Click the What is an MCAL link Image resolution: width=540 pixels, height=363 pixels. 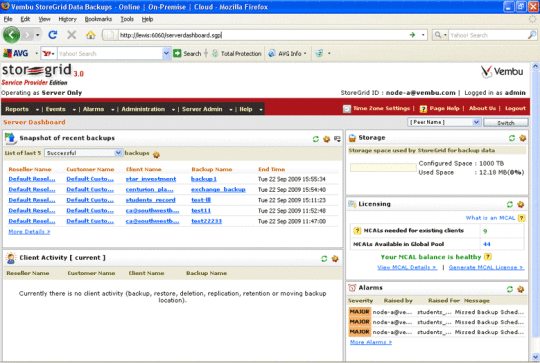[x=490, y=218]
